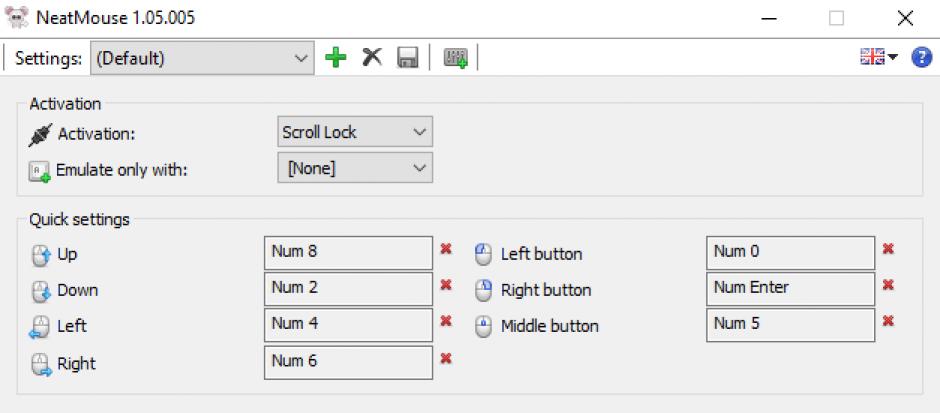Clear the Right direction binding red X
Viewport: 940px width, 413px height.
(446, 358)
